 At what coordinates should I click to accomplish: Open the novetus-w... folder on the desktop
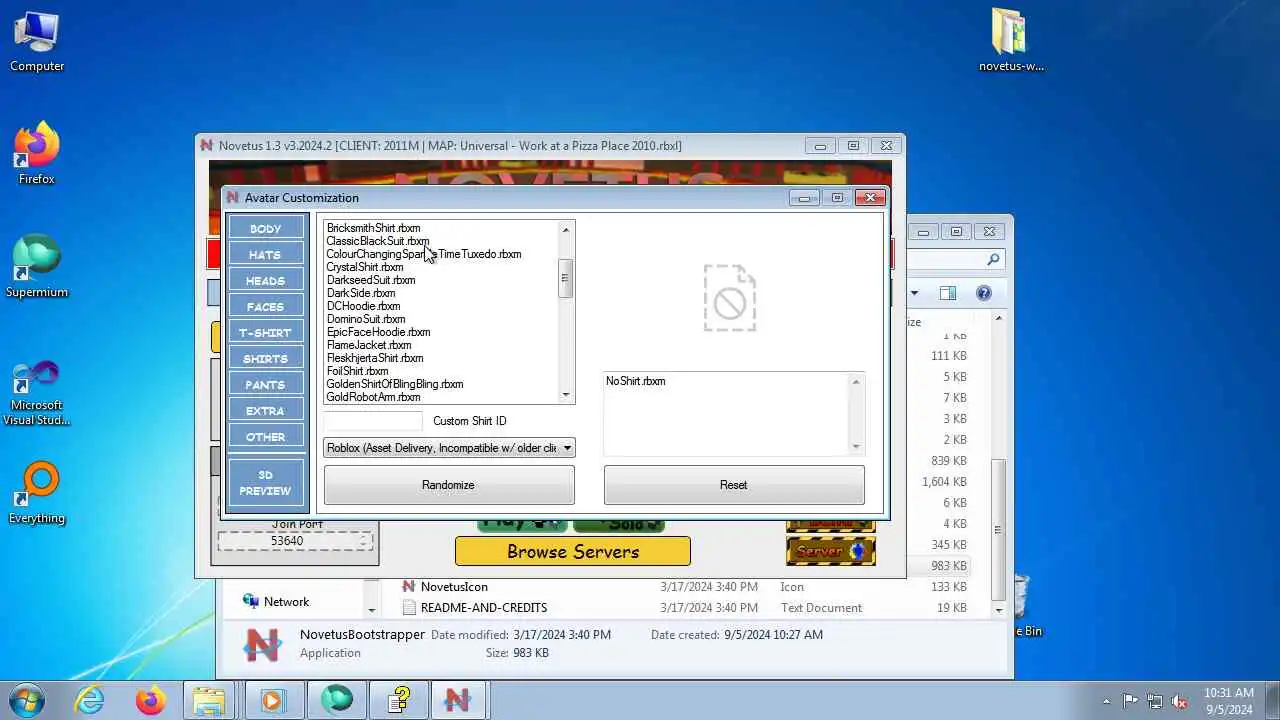pyautogui.click(x=1011, y=42)
